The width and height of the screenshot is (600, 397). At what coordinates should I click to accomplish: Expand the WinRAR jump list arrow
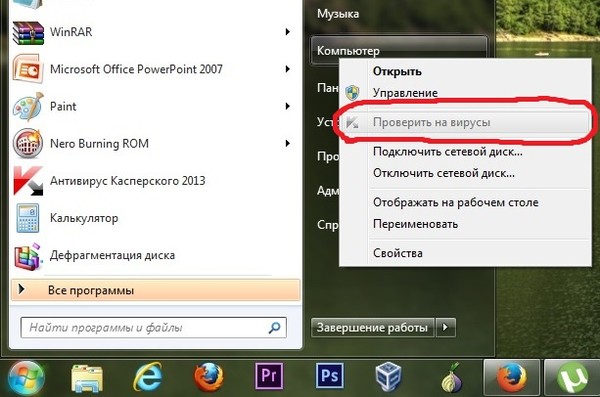coord(287,32)
